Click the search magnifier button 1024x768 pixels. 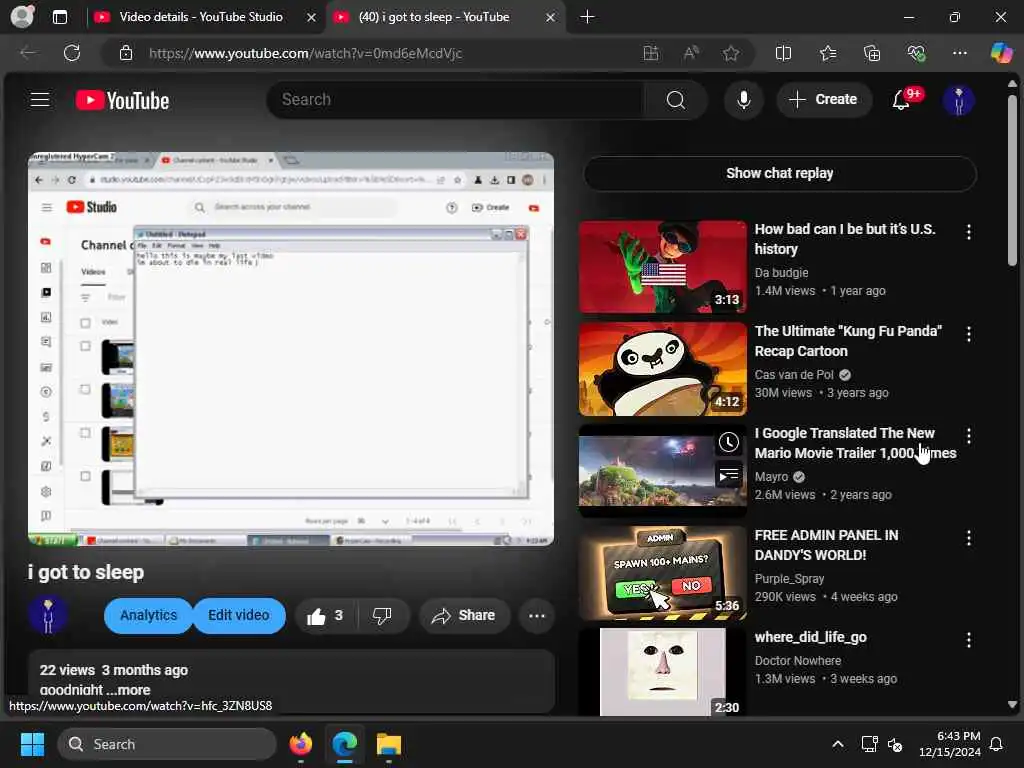coord(676,100)
